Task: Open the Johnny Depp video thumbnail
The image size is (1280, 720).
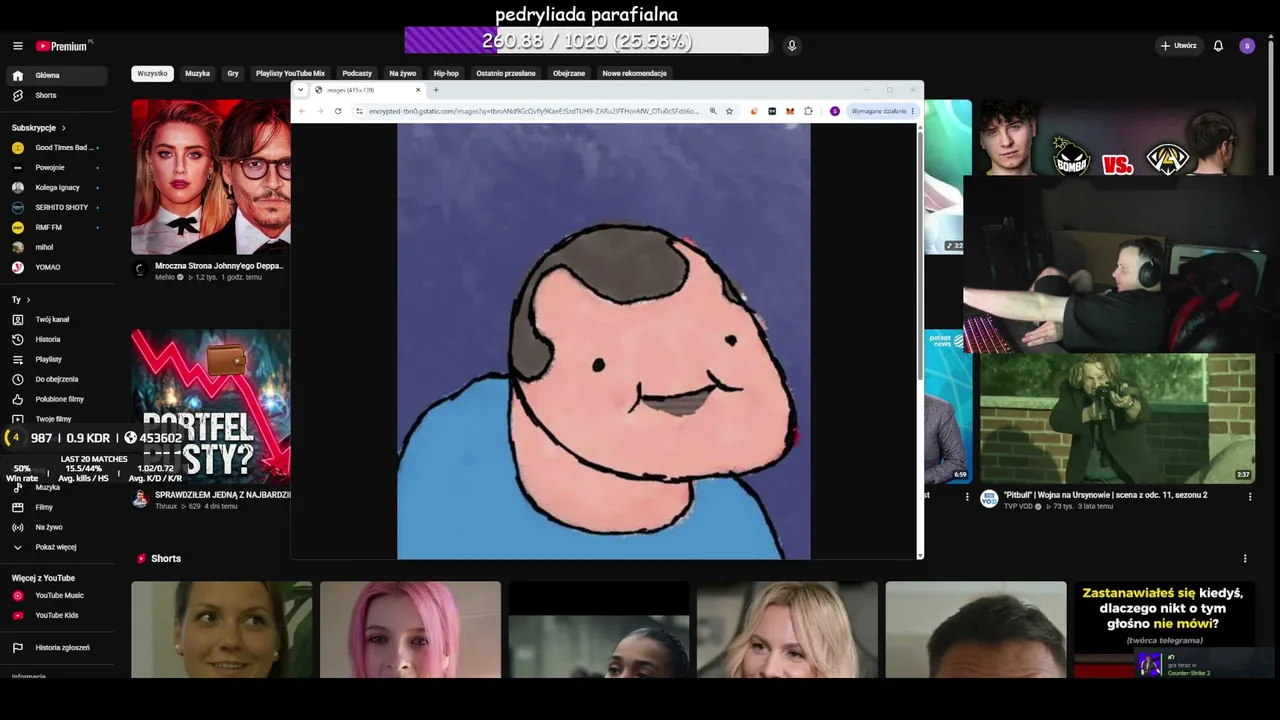Action: click(211, 177)
